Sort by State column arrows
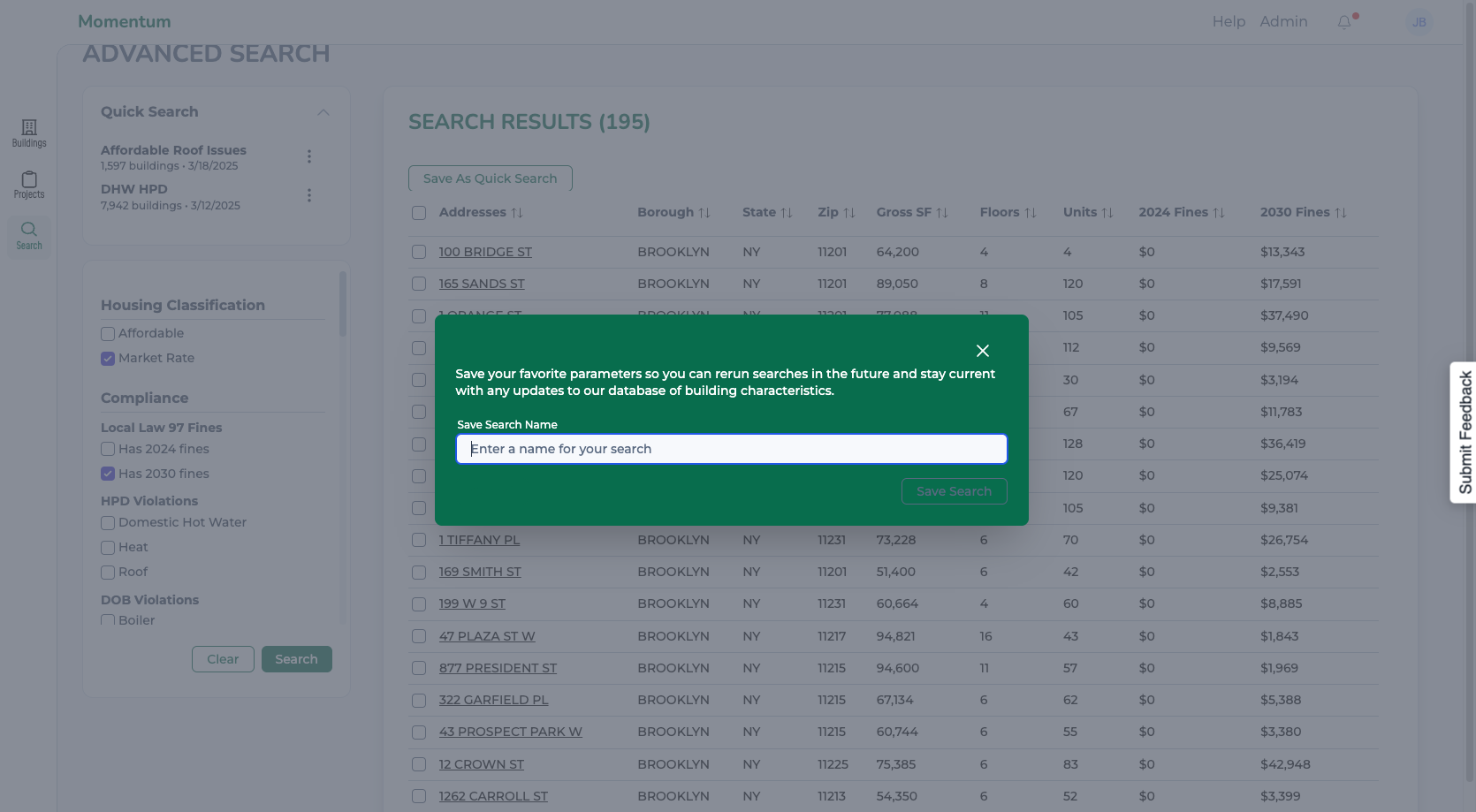This screenshot has height=812, width=1476. [787, 213]
